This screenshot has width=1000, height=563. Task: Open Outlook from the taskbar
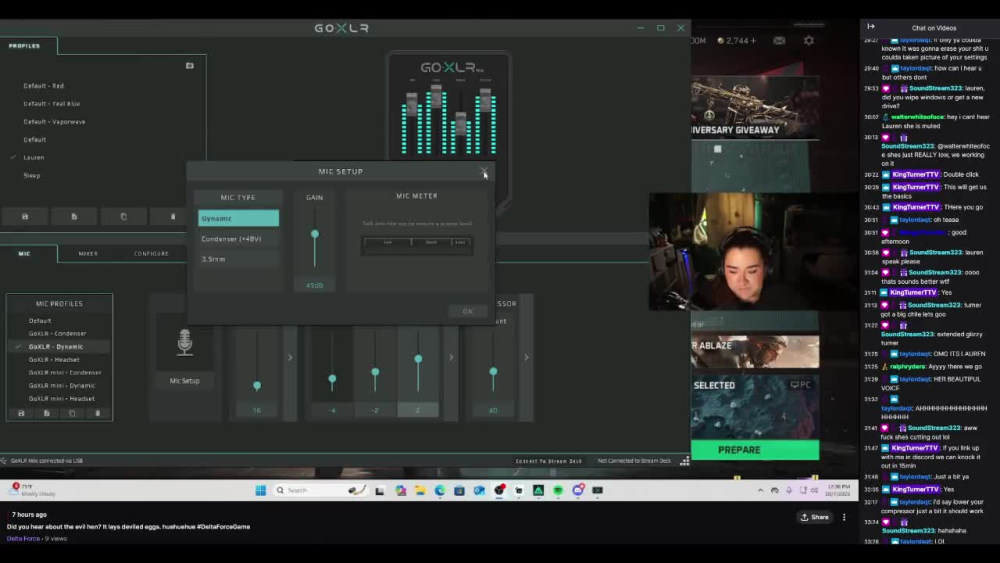[479, 490]
